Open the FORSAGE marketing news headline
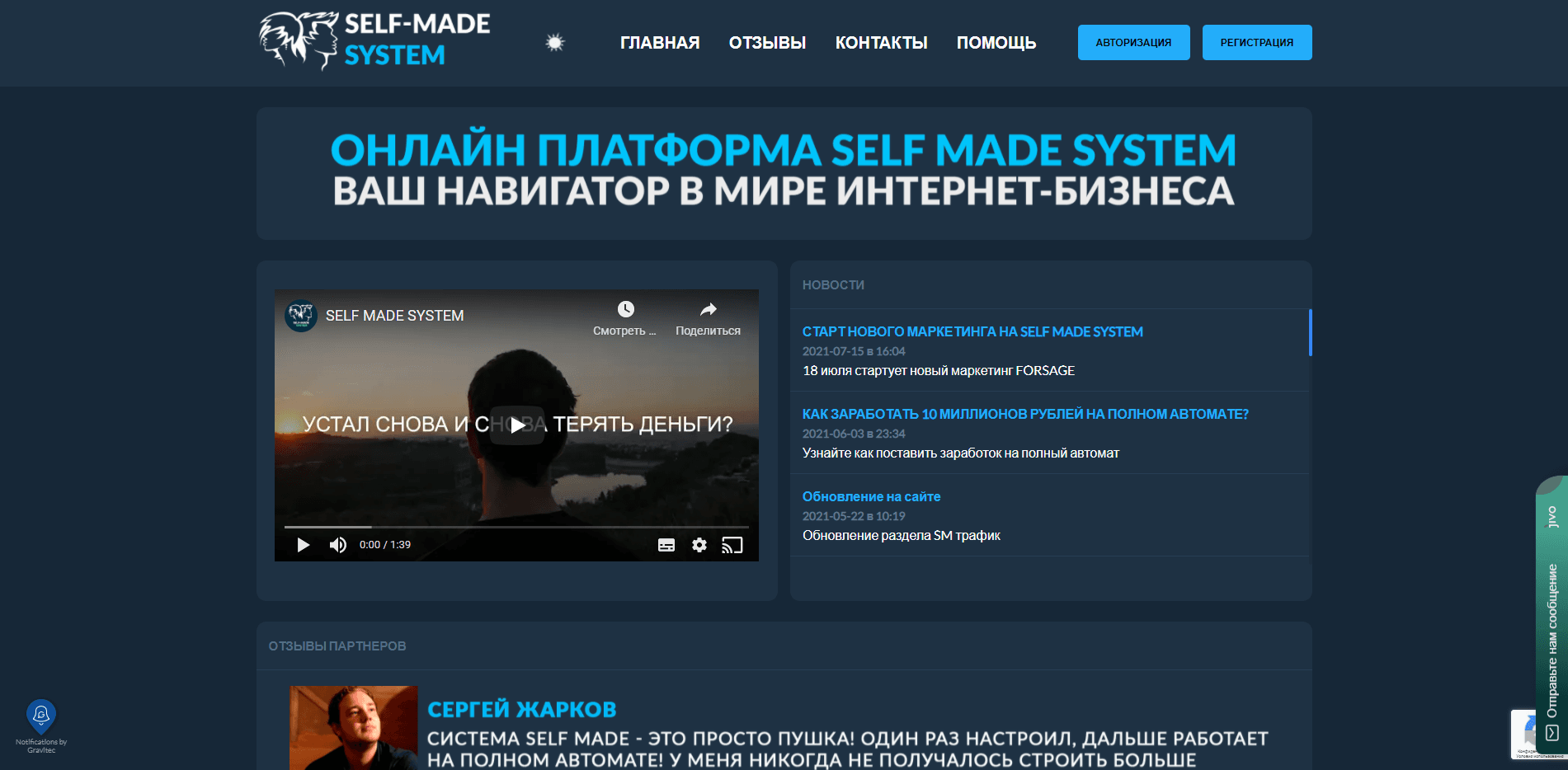 (x=972, y=332)
